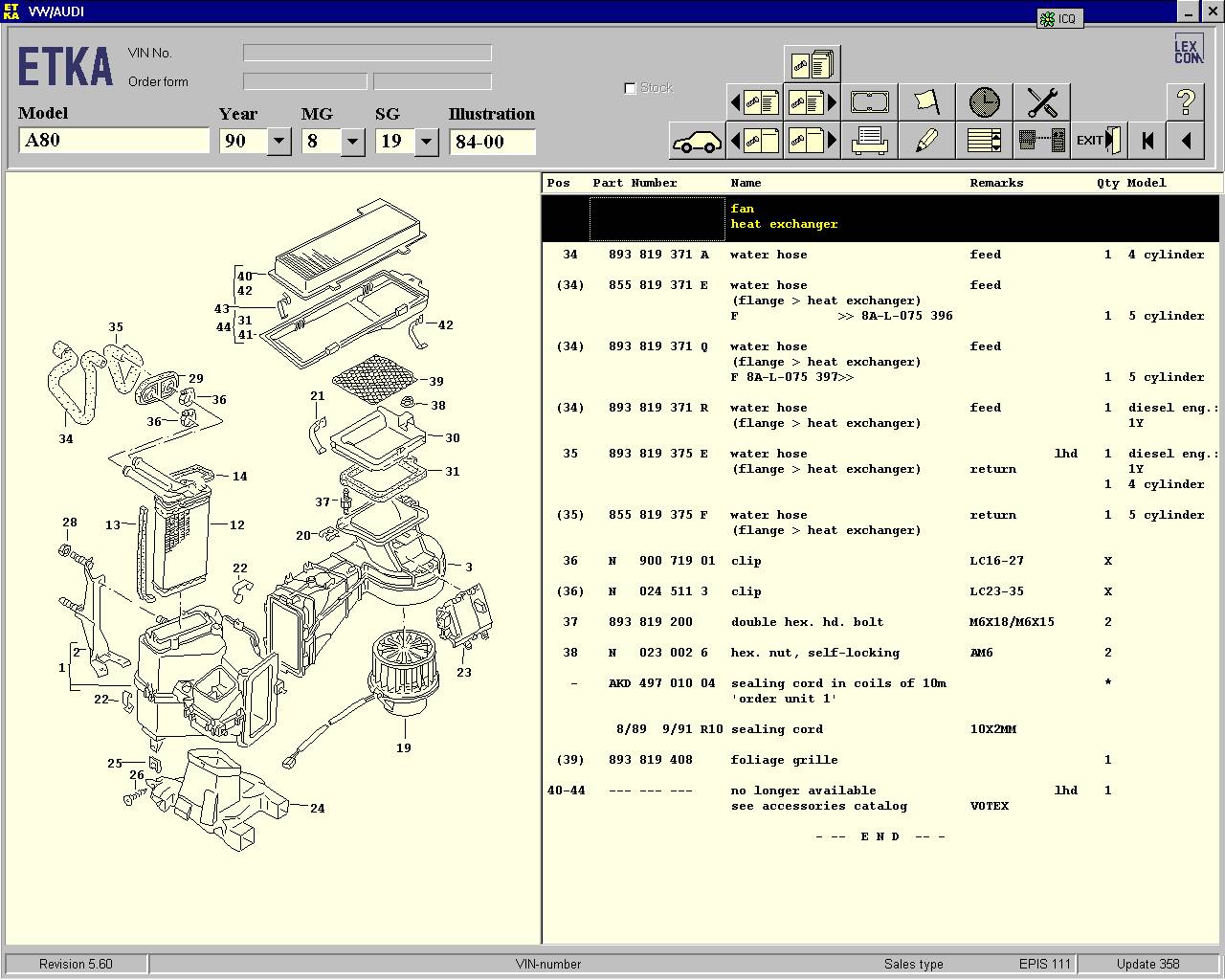Click callout 19 on the blower motor
The image size is (1225, 980).
click(x=404, y=747)
